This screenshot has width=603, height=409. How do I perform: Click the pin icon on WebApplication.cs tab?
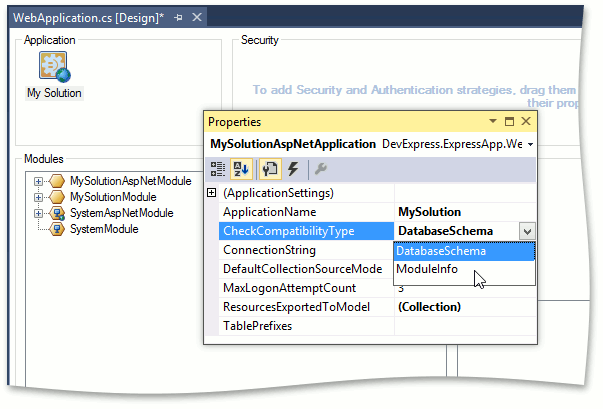(178, 18)
